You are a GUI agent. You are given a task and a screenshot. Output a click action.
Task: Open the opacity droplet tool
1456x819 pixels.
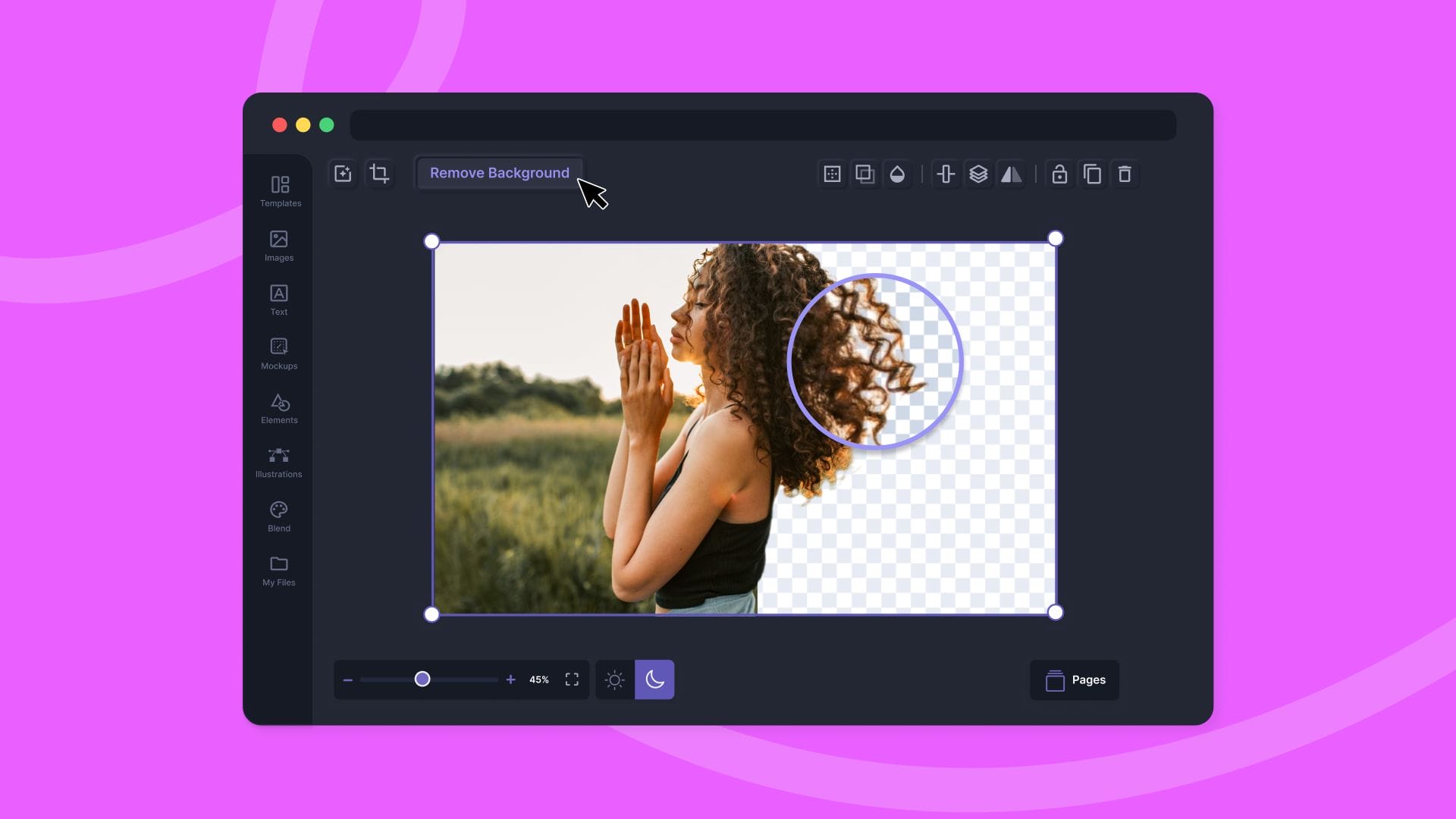897,174
